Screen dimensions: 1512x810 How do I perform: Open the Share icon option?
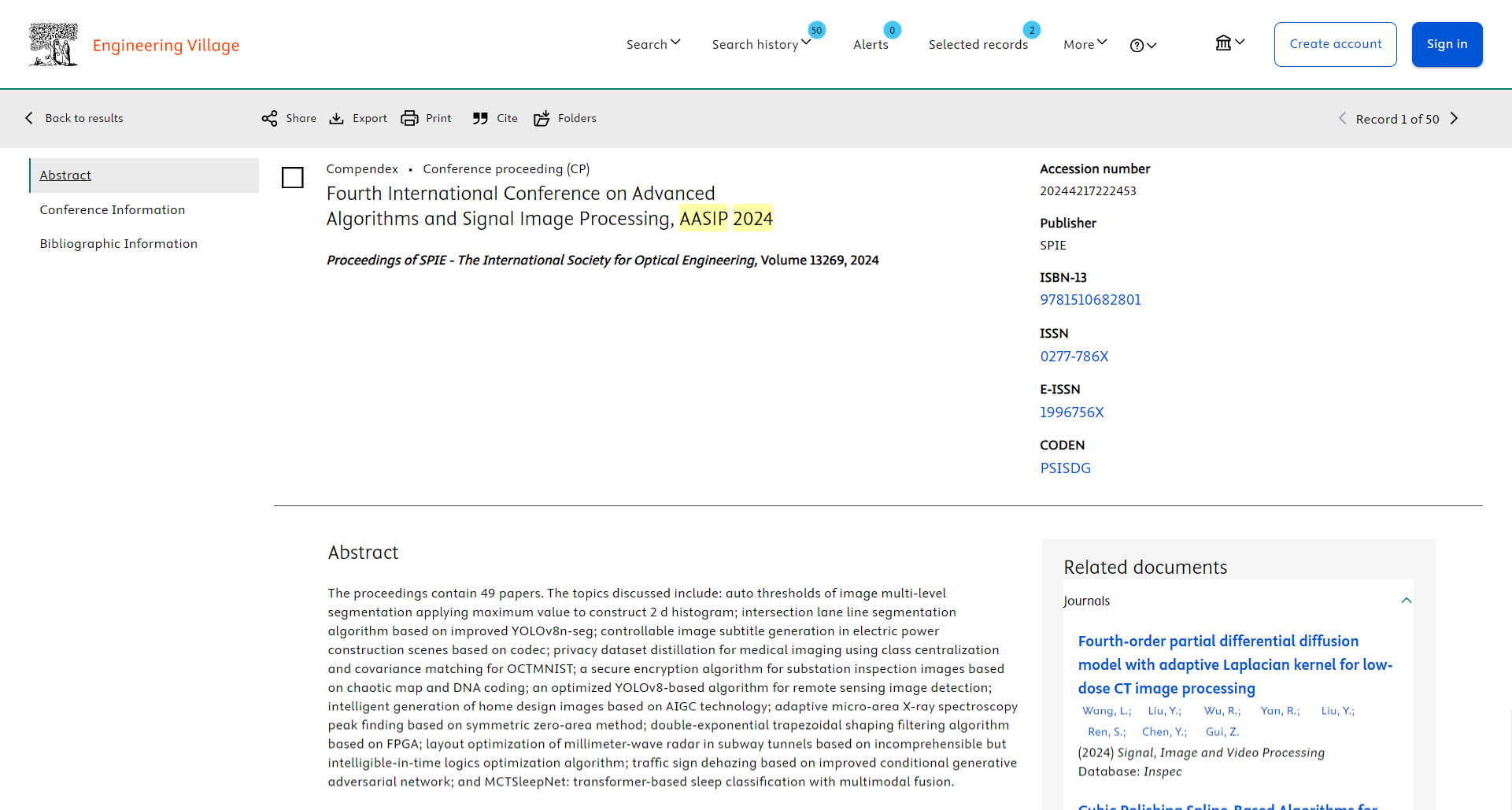[x=269, y=119]
